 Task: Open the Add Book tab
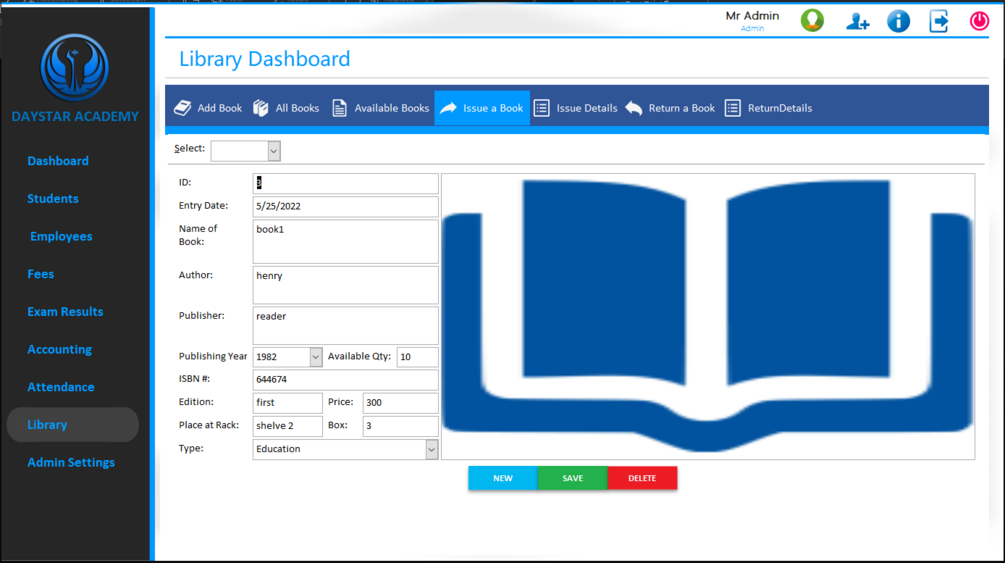point(208,108)
